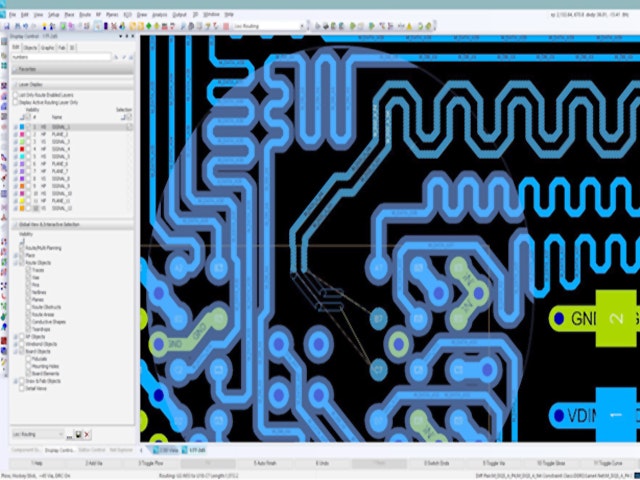640x480 pixels.
Task: Click the second yellow folder toolbar icon
Action: (140, 26)
